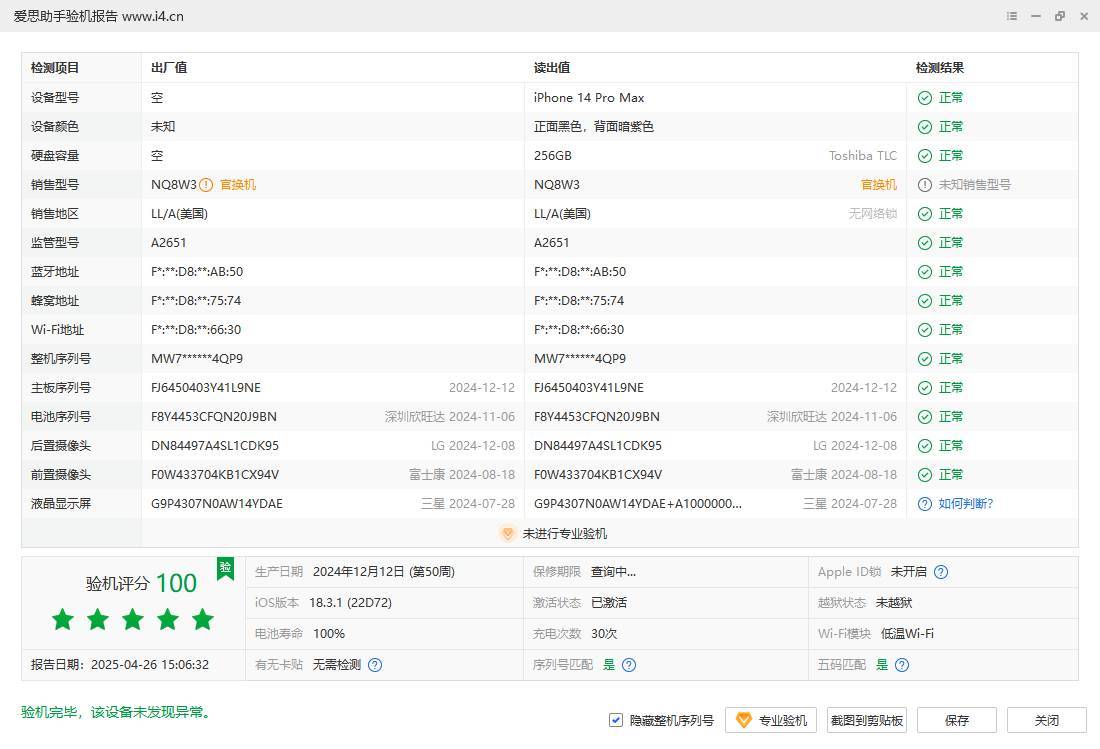Click the question icon beside 无需检测
The image size is (1100, 749).
[374, 665]
